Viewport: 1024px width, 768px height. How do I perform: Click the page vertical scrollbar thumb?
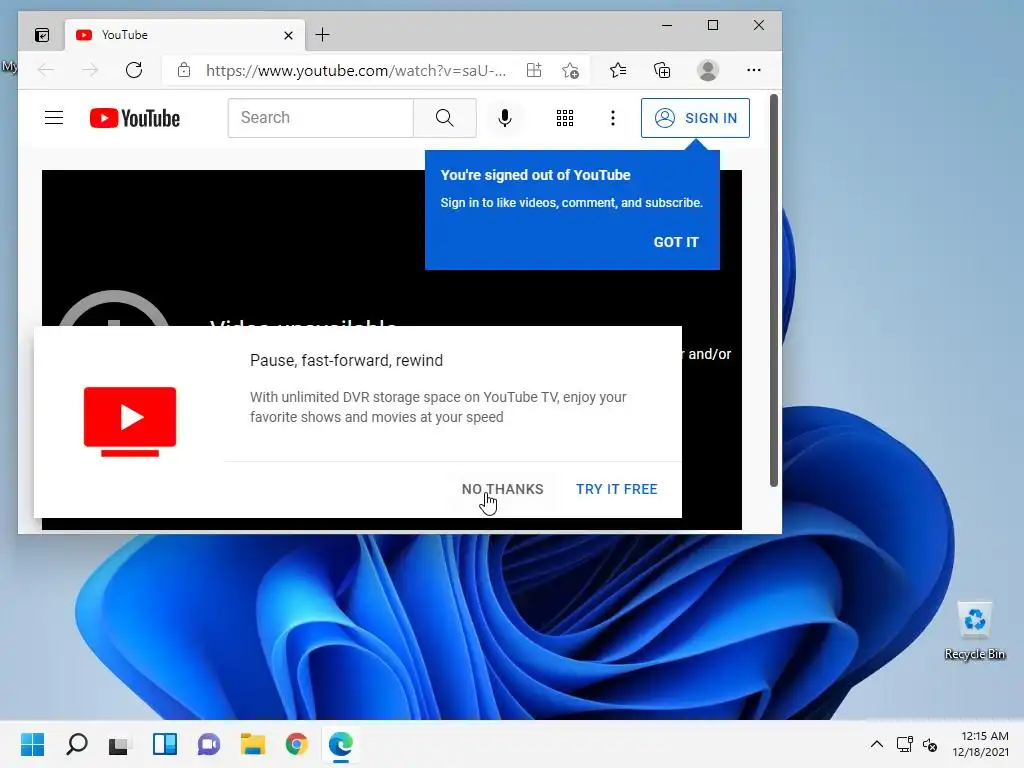click(773, 291)
